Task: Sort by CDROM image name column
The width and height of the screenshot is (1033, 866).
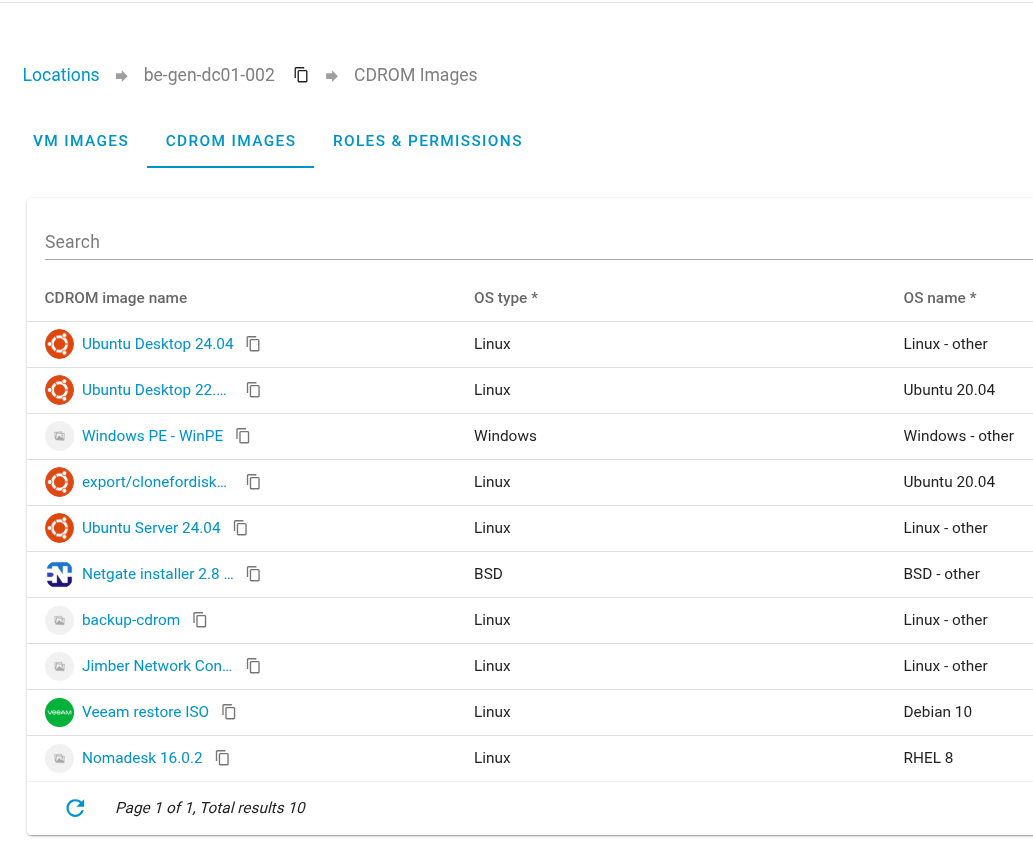Action: pyautogui.click(x=116, y=298)
